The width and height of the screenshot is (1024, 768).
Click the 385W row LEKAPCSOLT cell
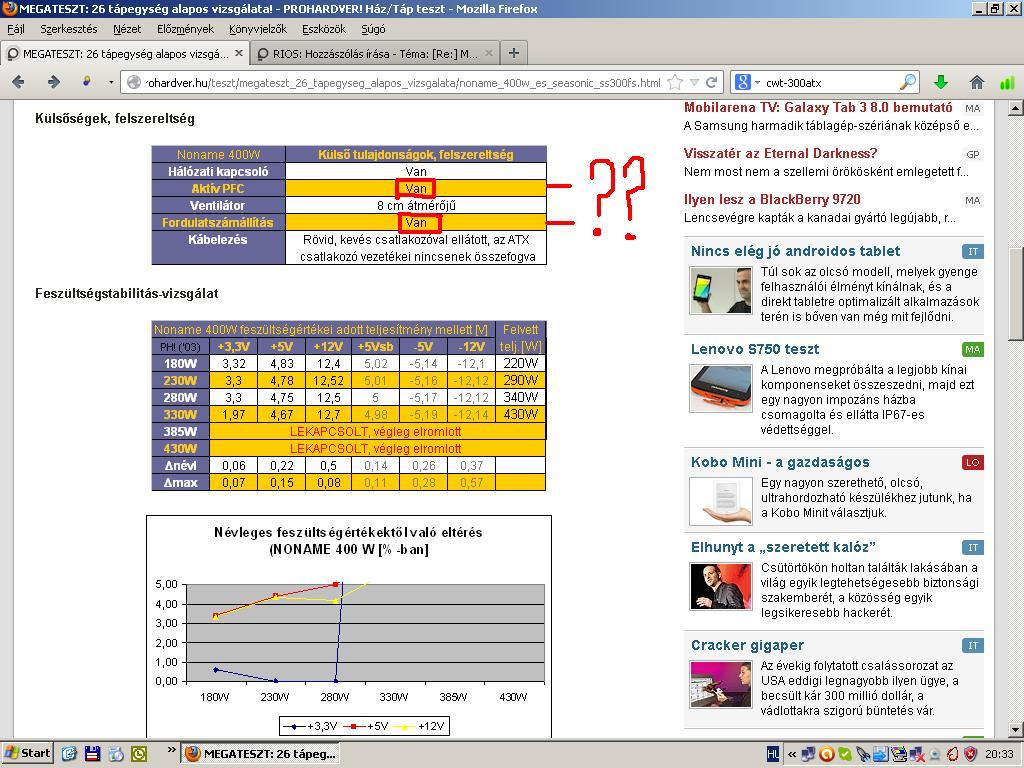(376, 431)
